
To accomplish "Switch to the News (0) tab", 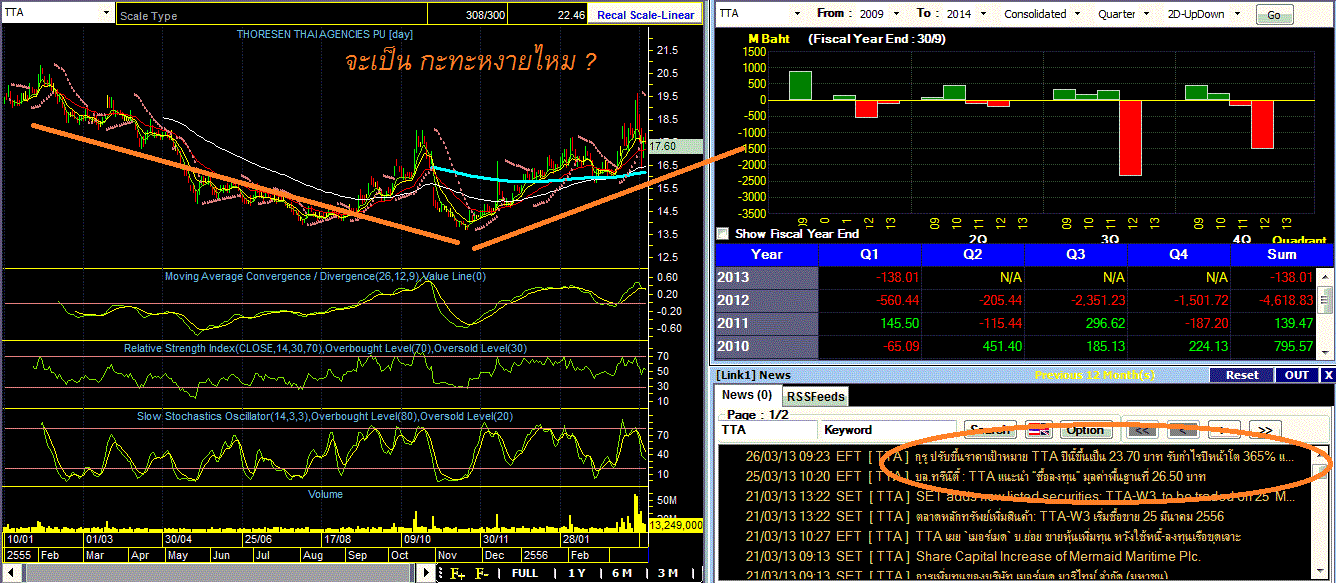I will (x=747, y=395).
